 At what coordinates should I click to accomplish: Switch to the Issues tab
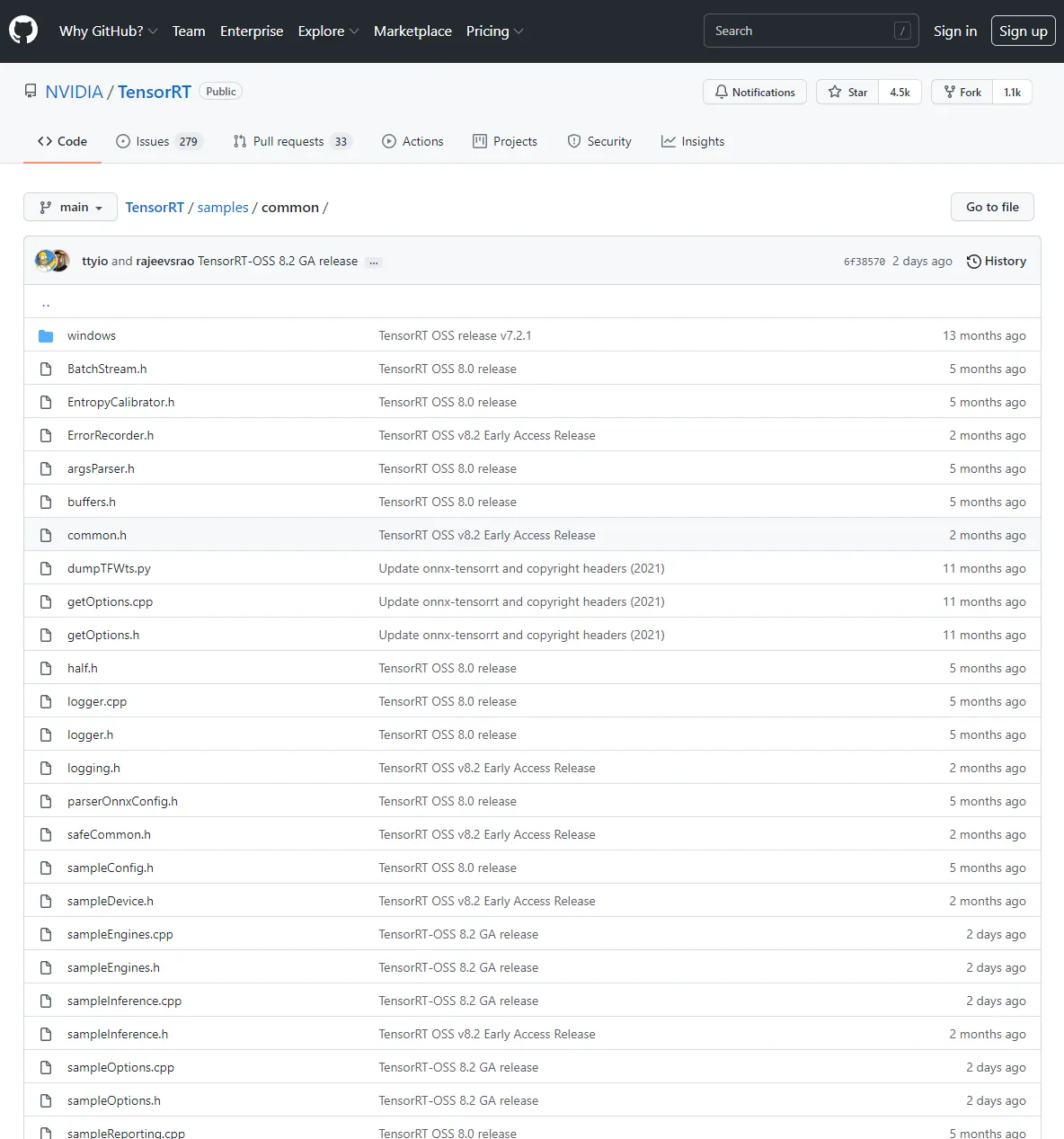point(160,141)
